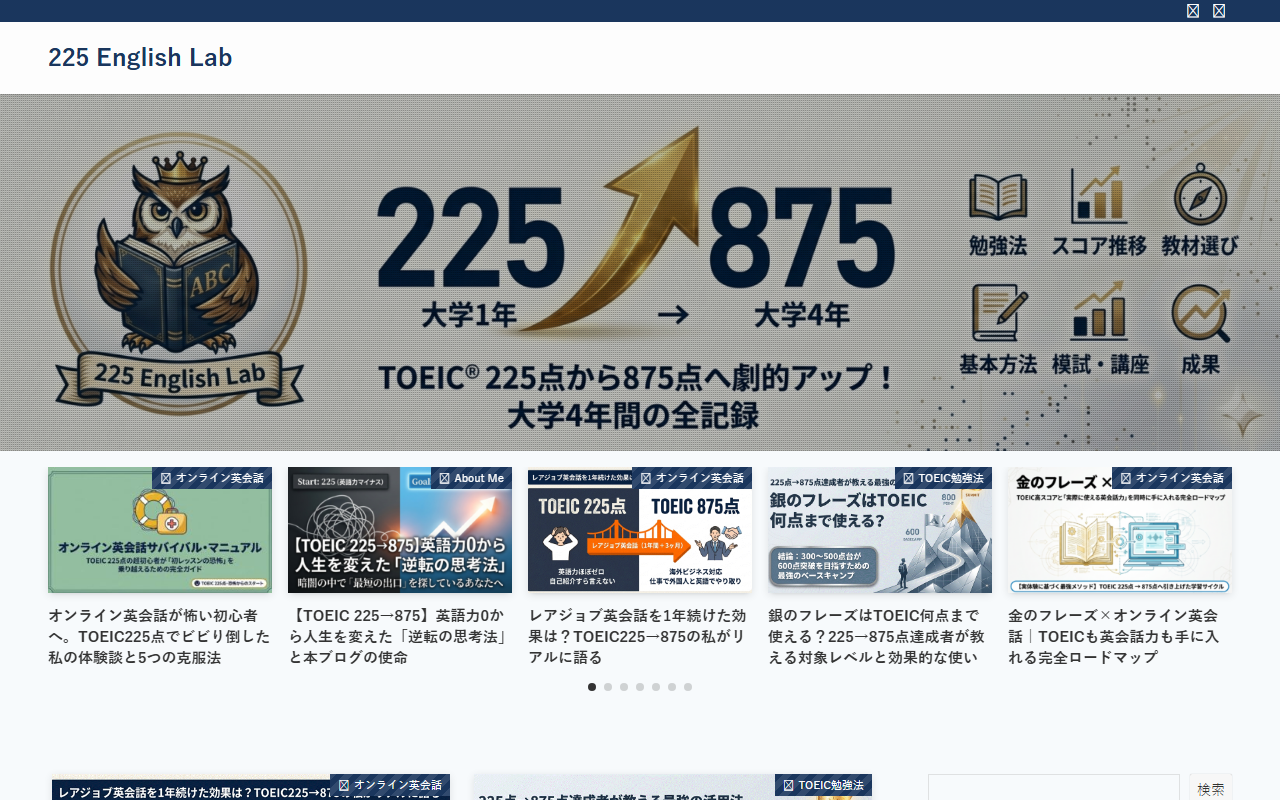Open オンライン英会話サバイバル・マニュアル thumbnail
The image size is (1280, 800).
(x=160, y=530)
